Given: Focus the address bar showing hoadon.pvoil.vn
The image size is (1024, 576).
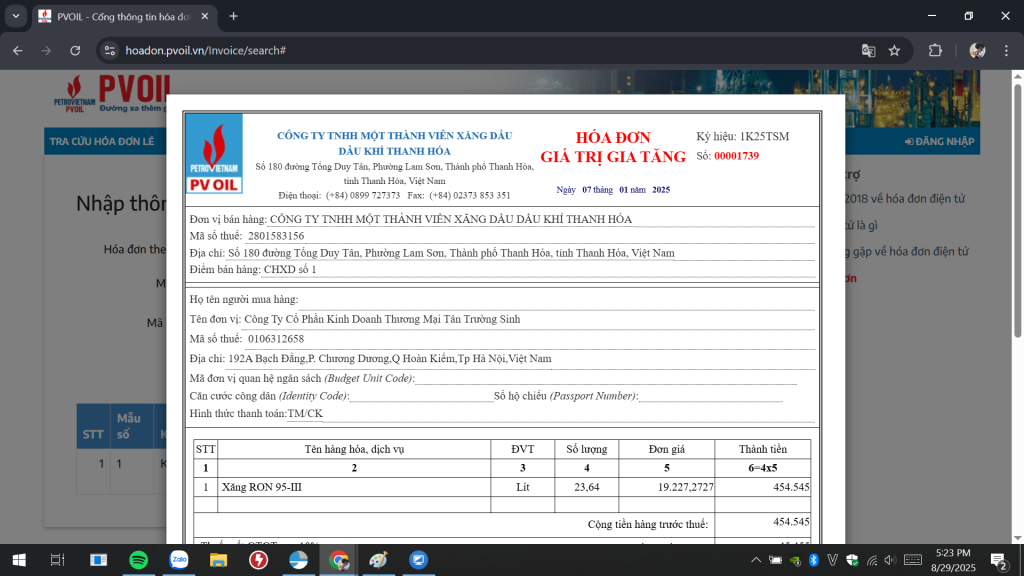Looking at the screenshot, I should pos(483,51).
